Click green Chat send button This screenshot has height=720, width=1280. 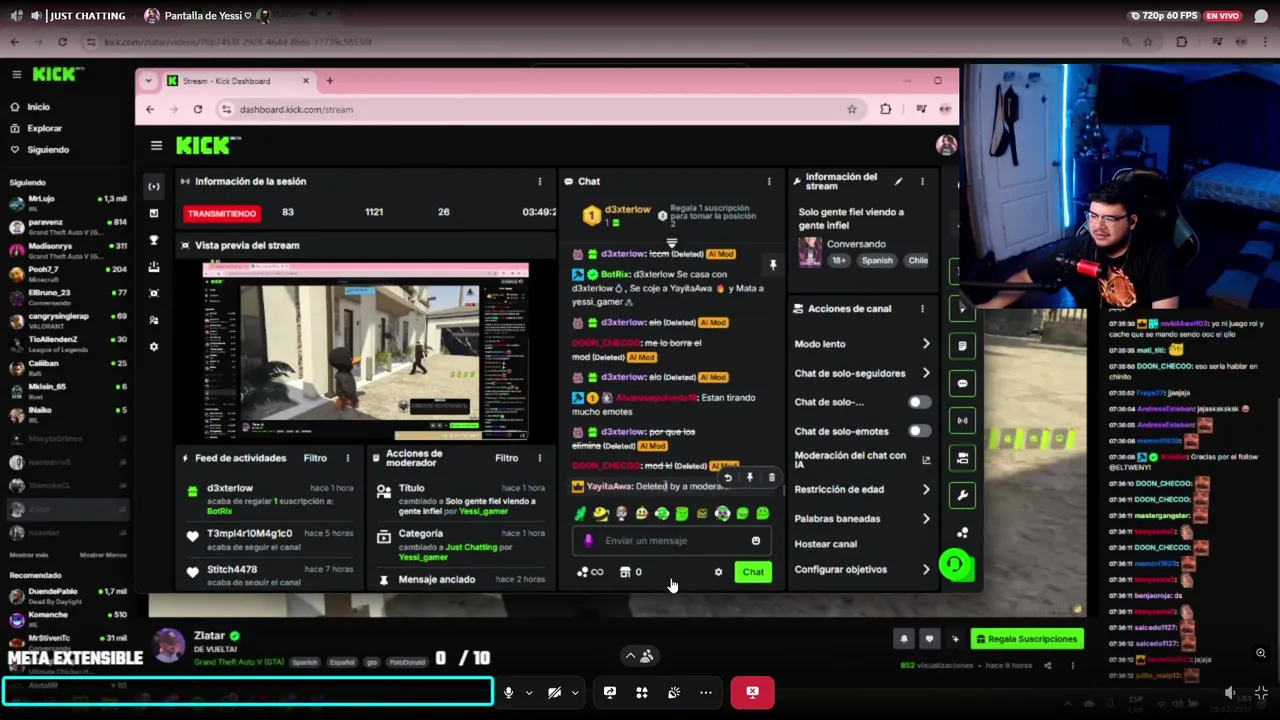(753, 572)
